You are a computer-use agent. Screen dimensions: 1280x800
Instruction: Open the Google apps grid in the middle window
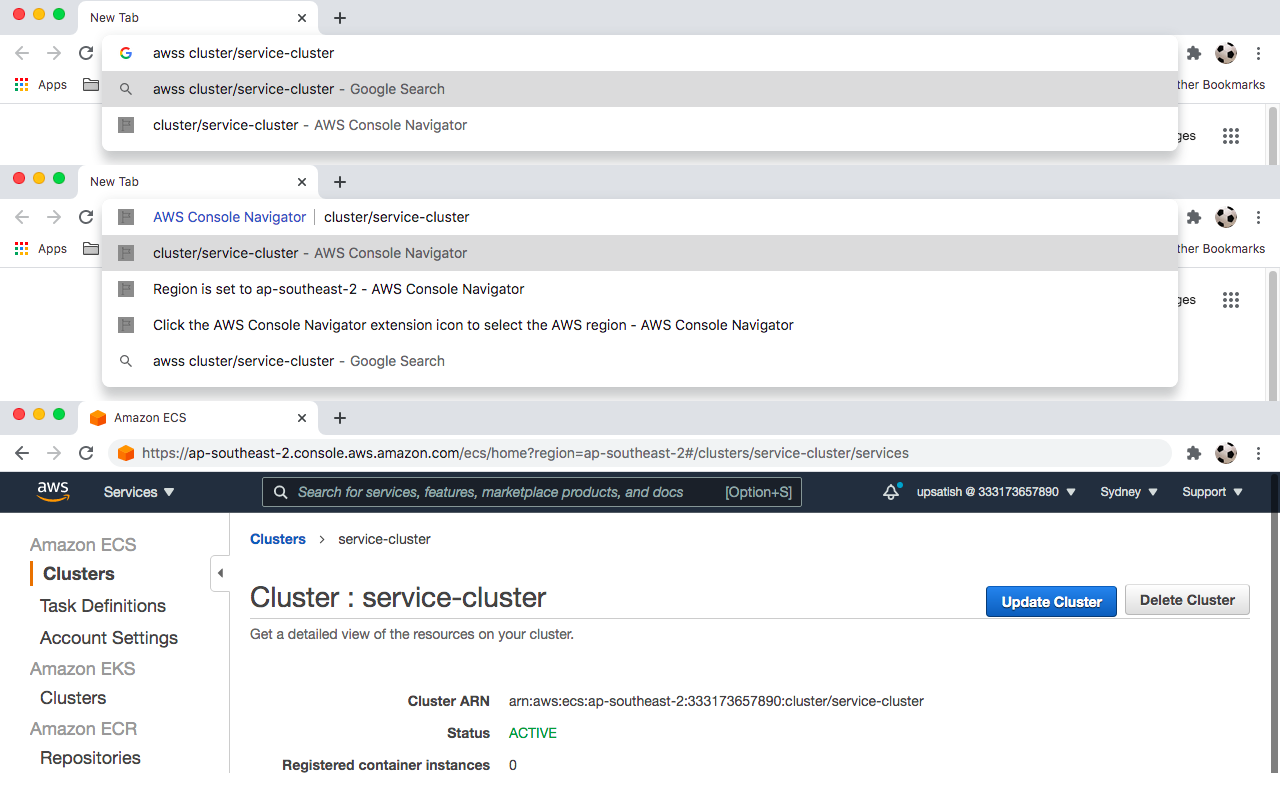1231,300
